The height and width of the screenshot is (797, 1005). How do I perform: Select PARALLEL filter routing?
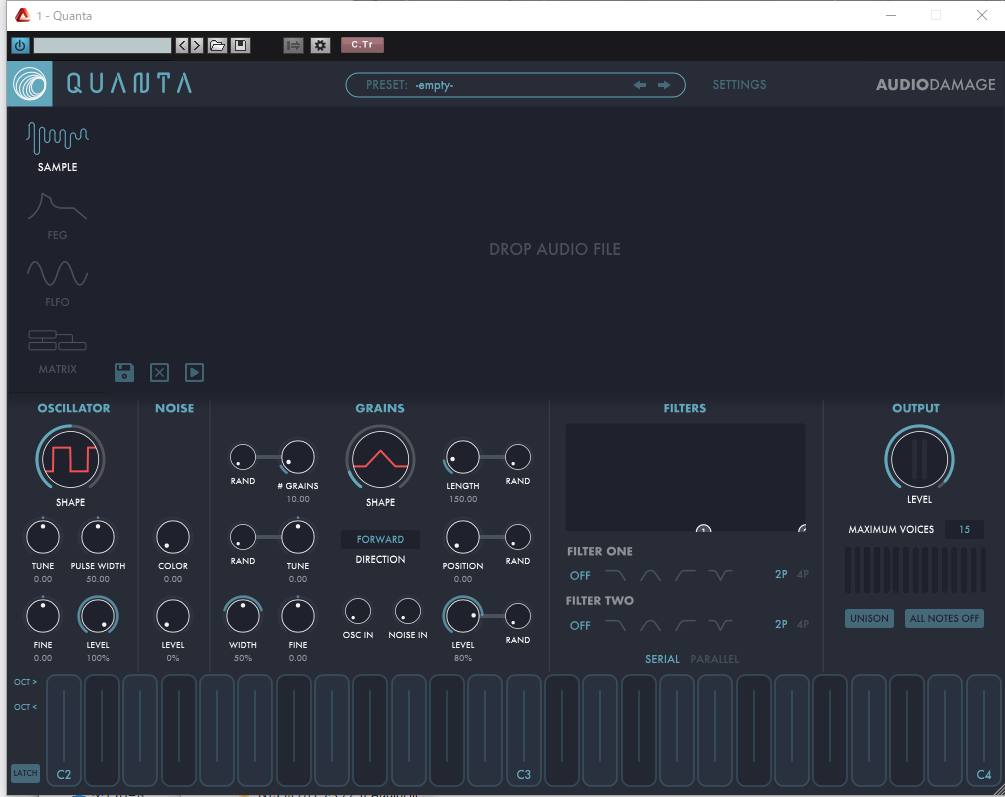point(715,659)
